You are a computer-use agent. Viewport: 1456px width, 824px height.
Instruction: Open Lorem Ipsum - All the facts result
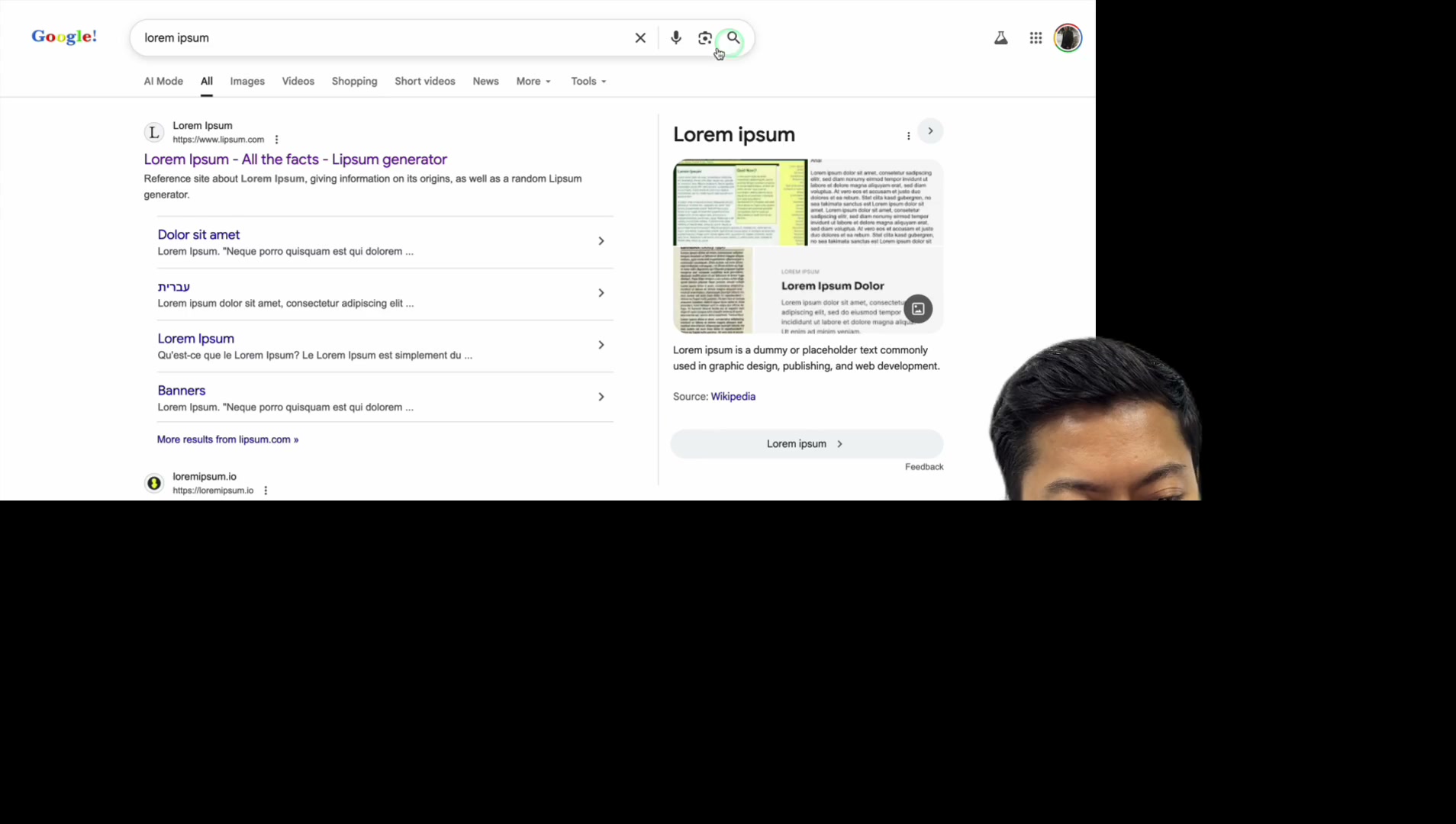(x=295, y=159)
